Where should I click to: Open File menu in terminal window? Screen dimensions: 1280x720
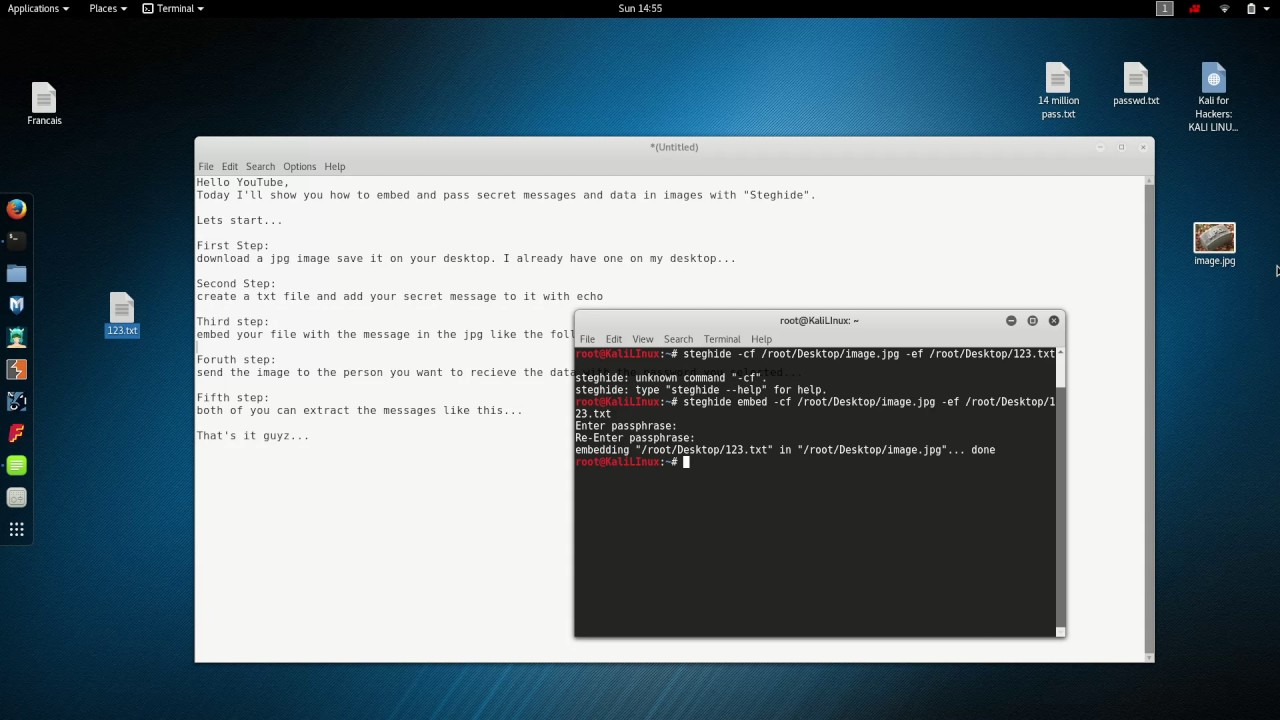coord(587,339)
